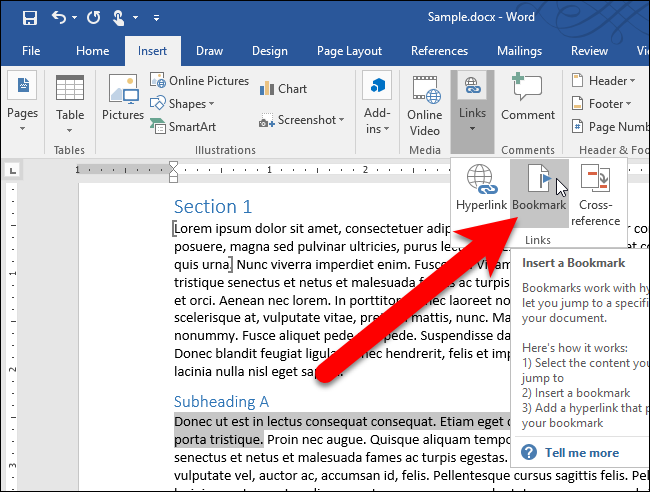Insert a Chart from Illustrations
650x492 pixels.
pyautogui.click(x=283, y=89)
